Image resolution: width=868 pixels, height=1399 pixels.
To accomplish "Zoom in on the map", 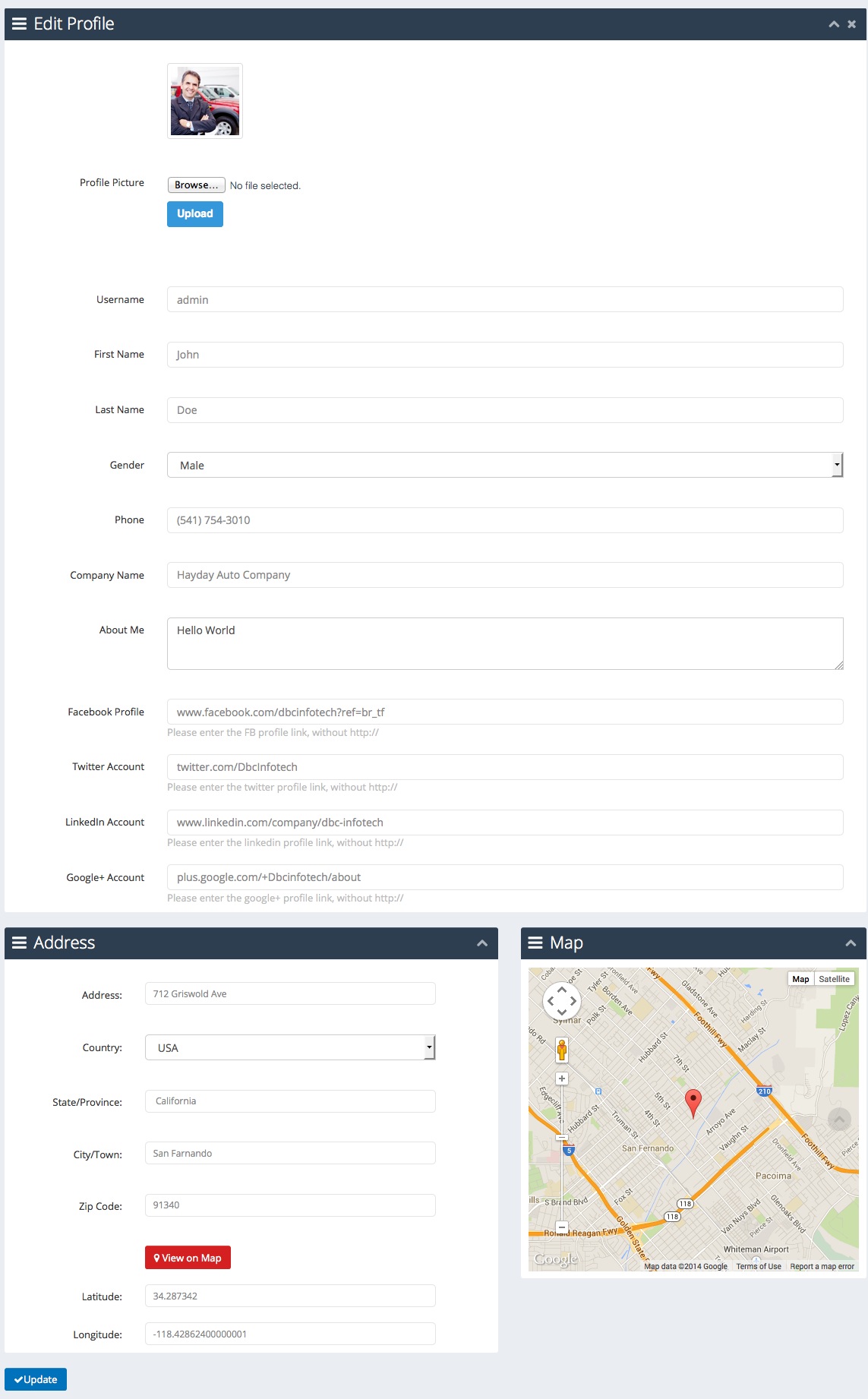I will point(562,1078).
